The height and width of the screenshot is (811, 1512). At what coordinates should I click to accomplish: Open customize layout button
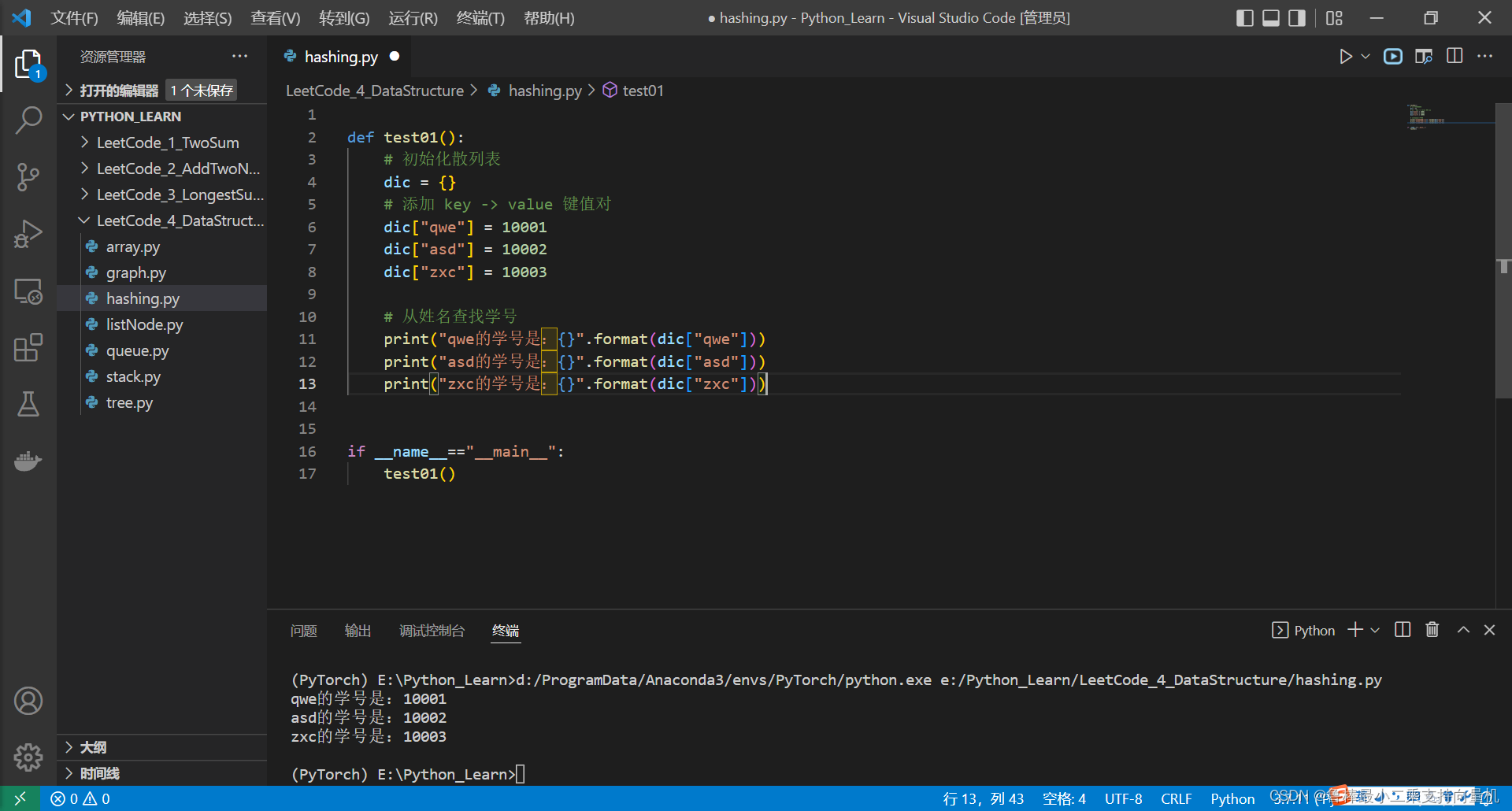pyautogui.click(x=1334, y=18)
